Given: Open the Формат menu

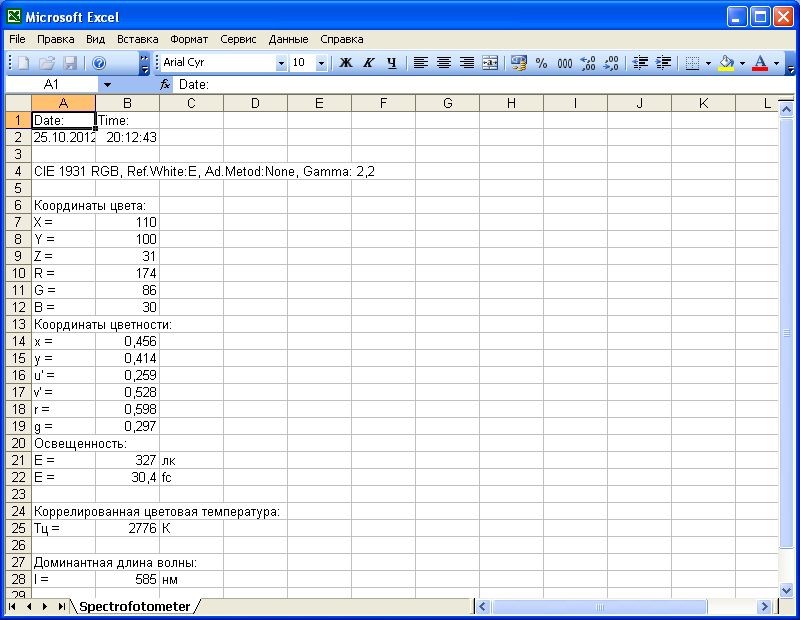Looking at the screenshot, I should click(189, 39).
